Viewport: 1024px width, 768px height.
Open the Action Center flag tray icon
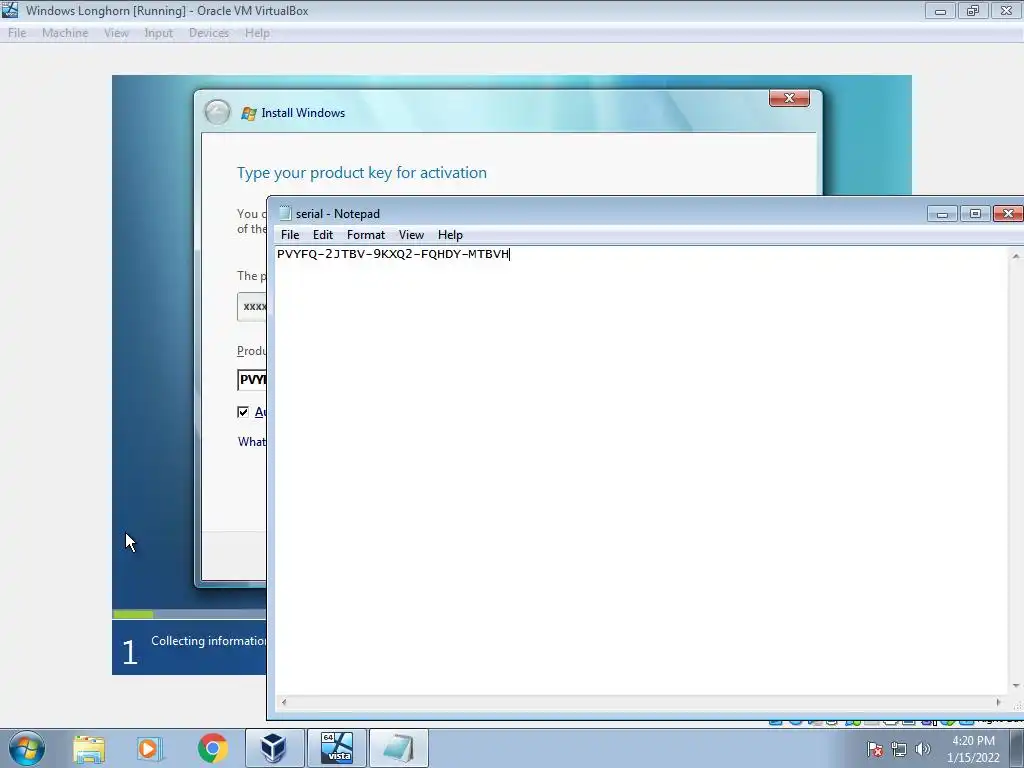pos(875,749)
